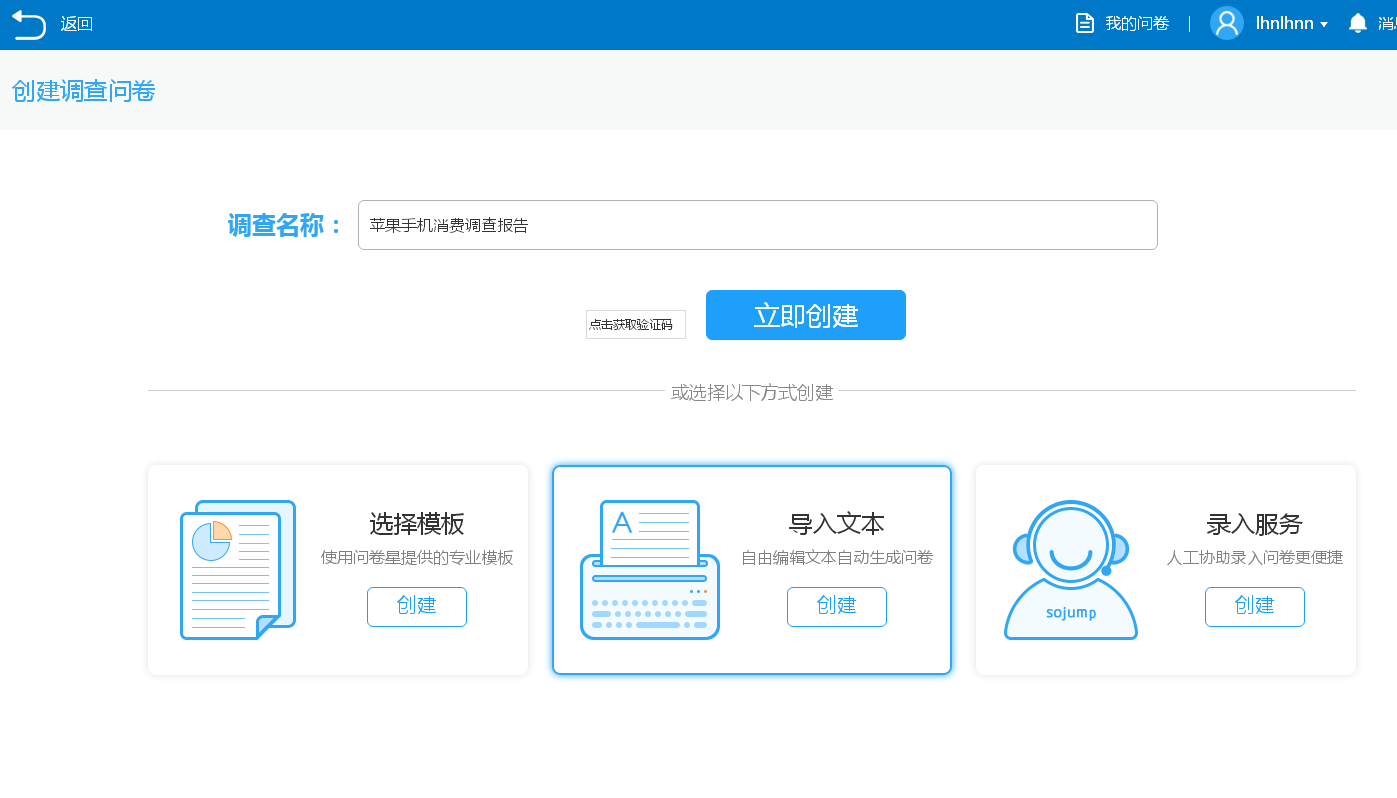Click the 返回 link text
1397x798 pixels.
(77, 24)
